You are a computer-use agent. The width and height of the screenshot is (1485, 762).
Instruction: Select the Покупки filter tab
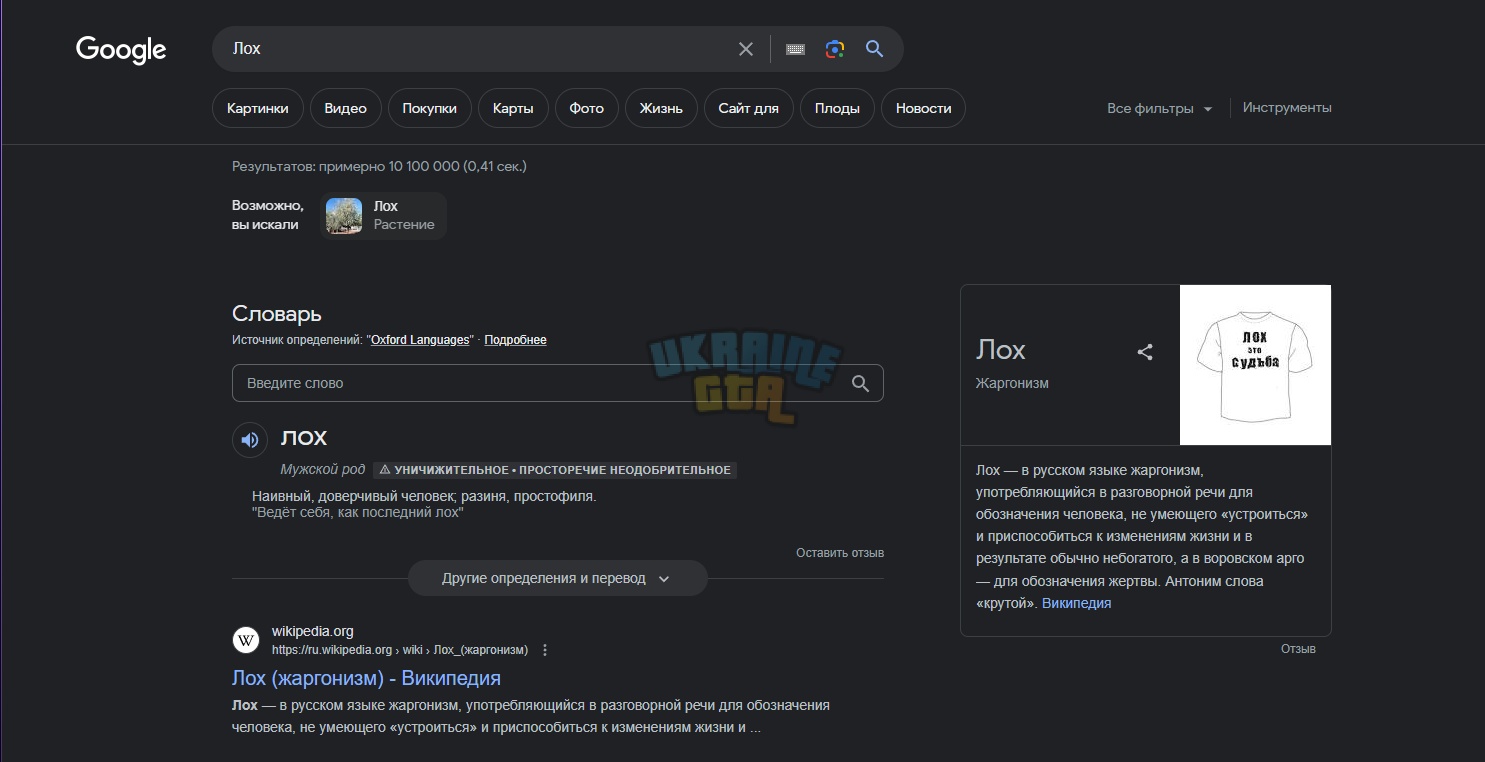tap(430, 108)
